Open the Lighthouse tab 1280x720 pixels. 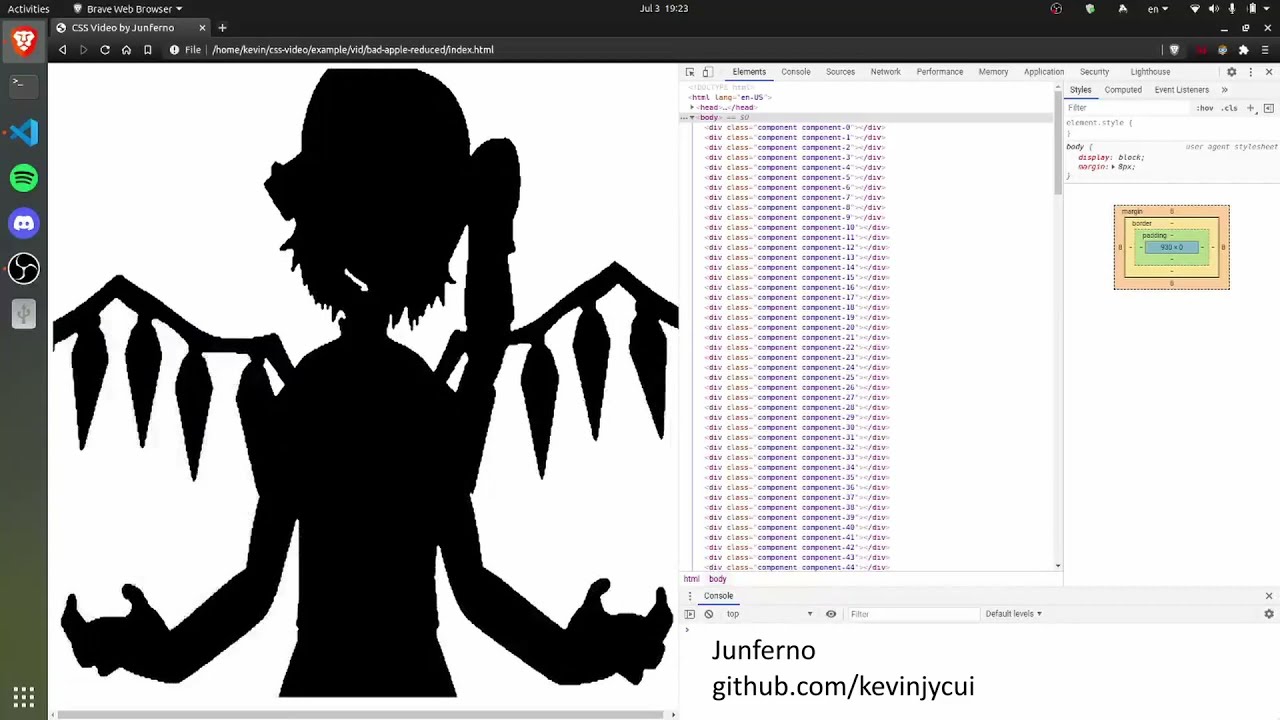pyautogui.click(x=1150, y=72)
